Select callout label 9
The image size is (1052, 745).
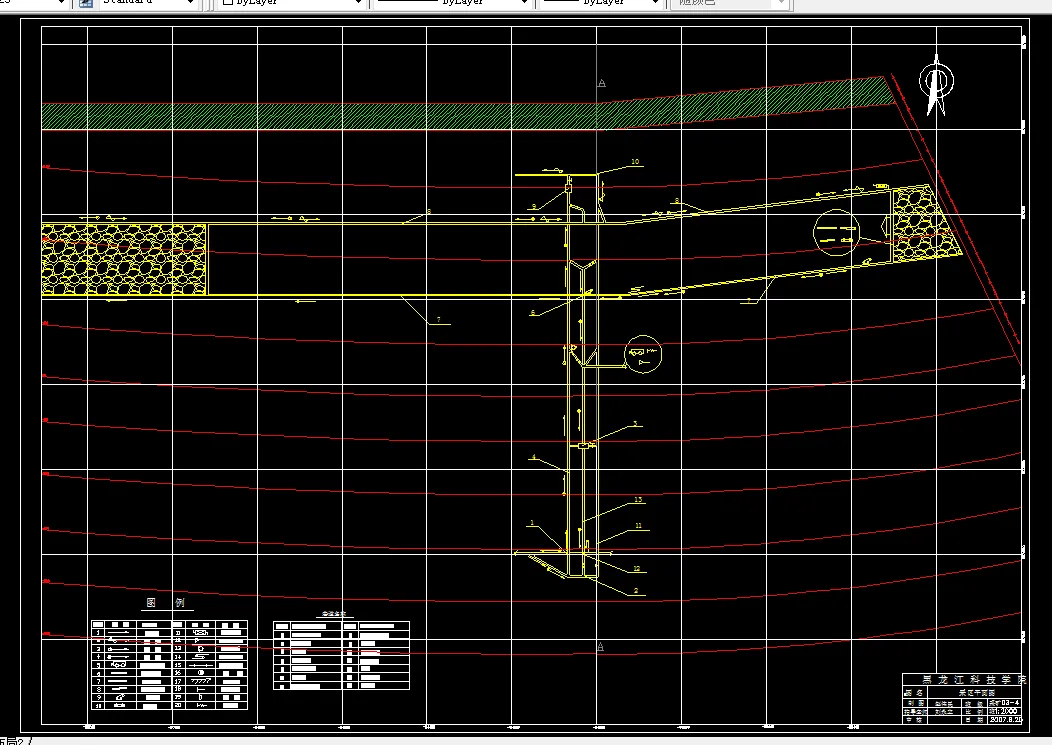point(534,207)
